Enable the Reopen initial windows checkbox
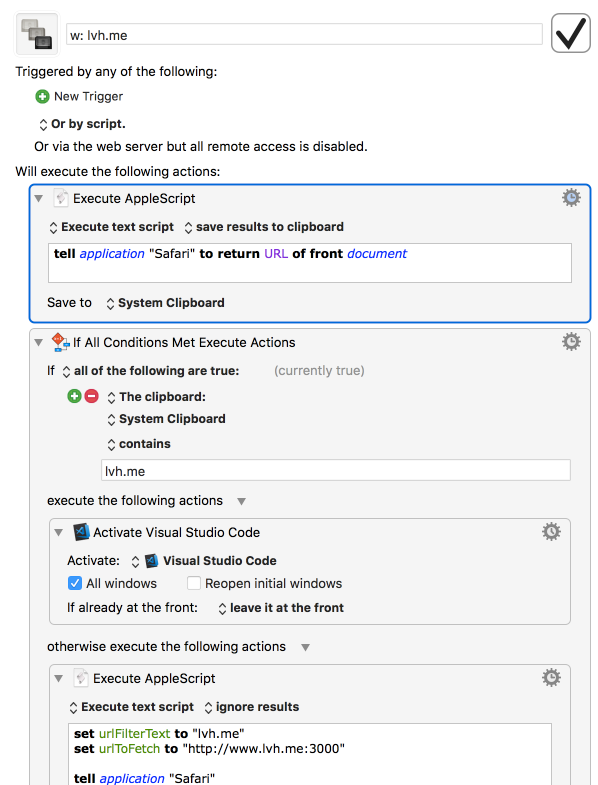Image resolution: width=598 pixels, height=785 pixels. pos(194,583)
